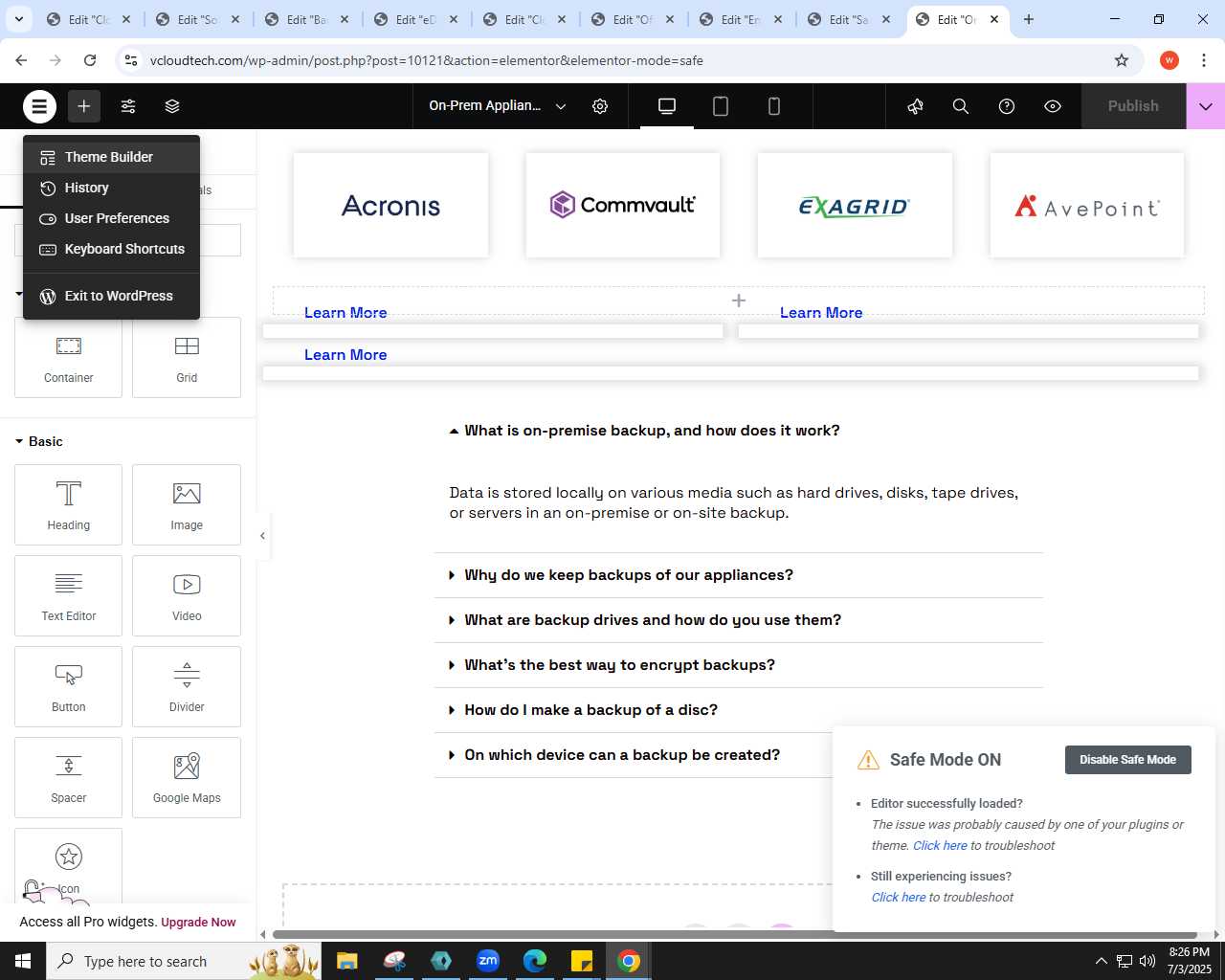Click the Windows taskbar search box
Image resolution: width=1225 pixels, height=980 pixels.
point(182,961)
